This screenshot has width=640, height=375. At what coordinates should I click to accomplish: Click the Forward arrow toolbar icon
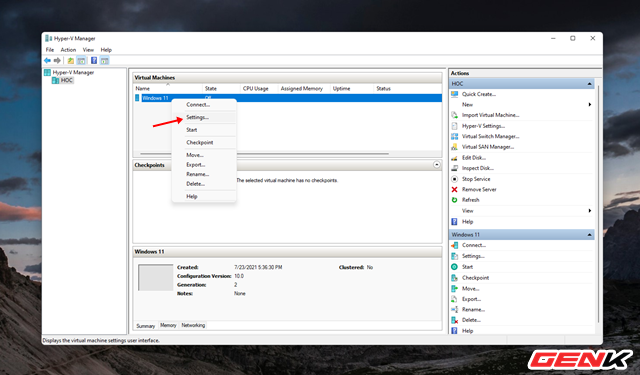click(57, 60)
